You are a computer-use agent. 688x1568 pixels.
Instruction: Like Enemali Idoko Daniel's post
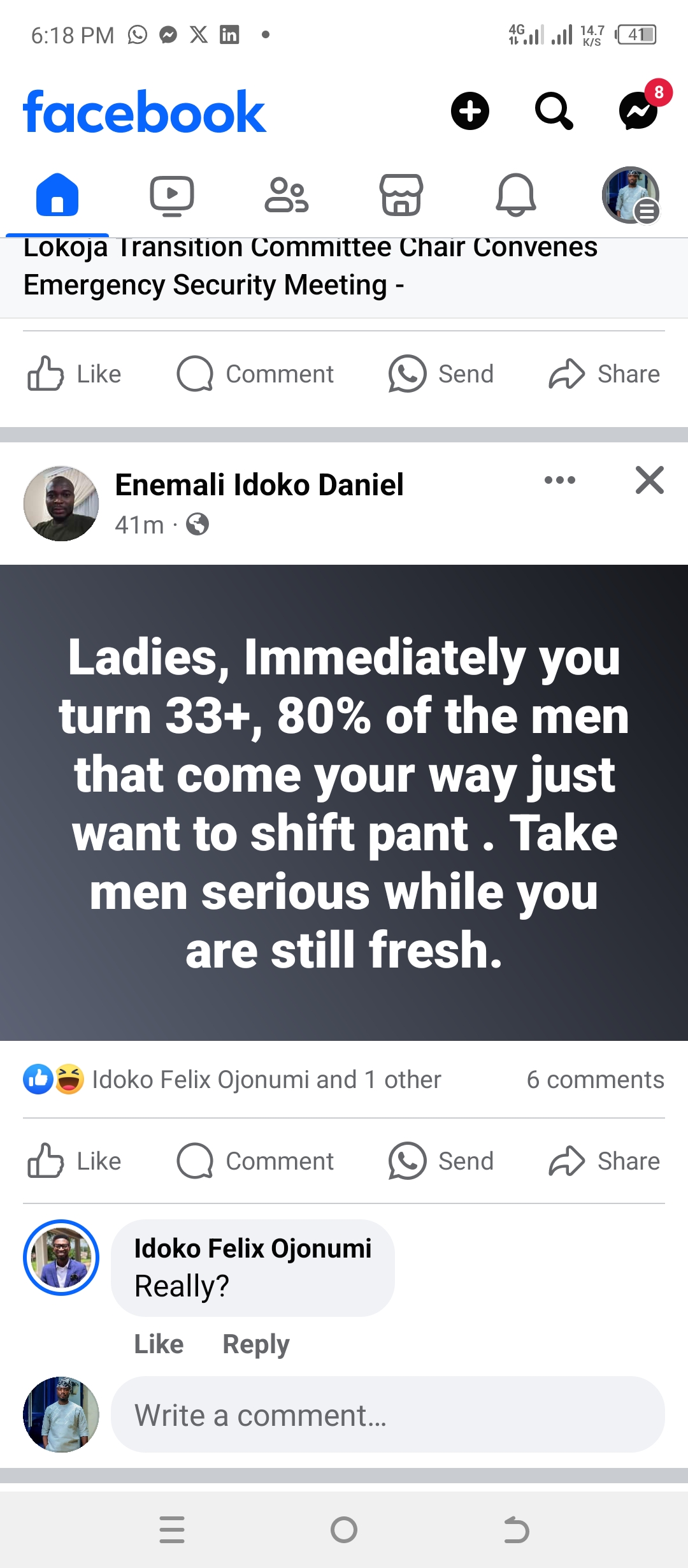click(75, 1161)
